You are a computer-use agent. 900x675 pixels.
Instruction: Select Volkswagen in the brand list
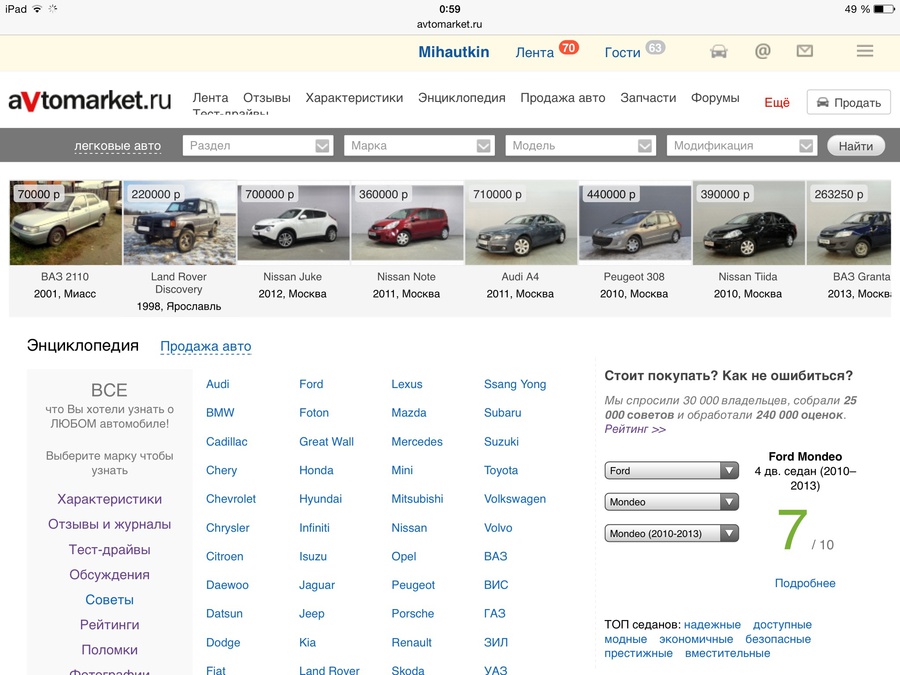point(515,499)
